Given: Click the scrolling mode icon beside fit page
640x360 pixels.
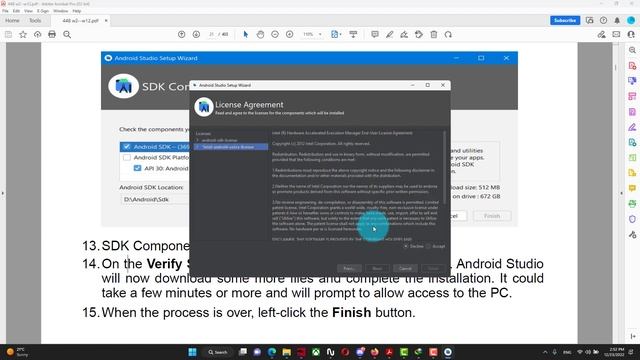Looking at the screenshot, I should click(x=353, y=35).
